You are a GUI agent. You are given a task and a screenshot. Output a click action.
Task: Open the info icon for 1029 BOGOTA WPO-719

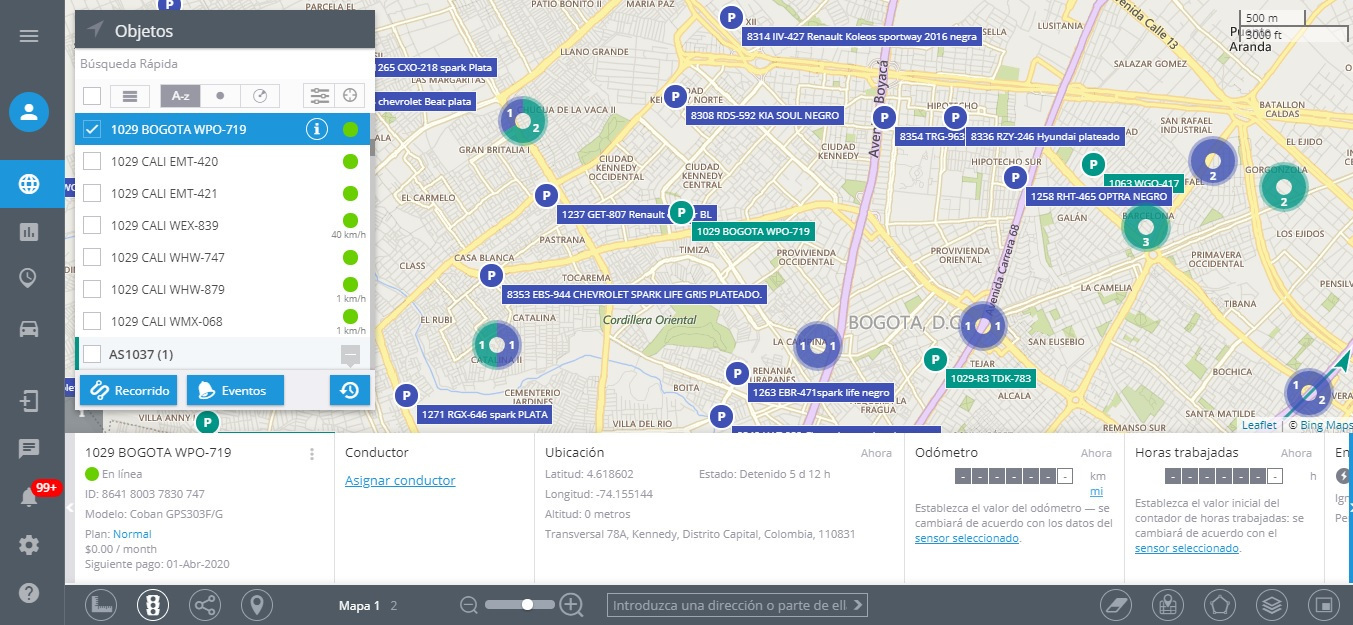(316, 129)
